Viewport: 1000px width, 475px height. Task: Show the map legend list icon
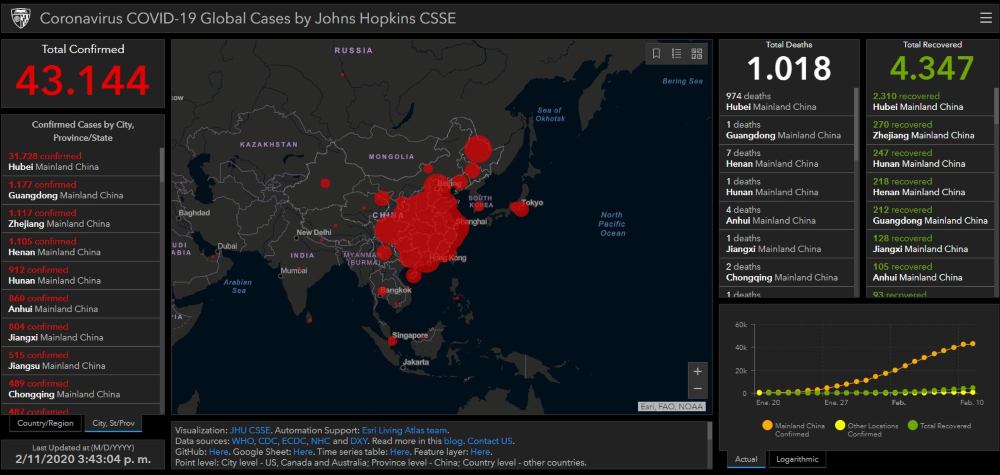point(677,54)
